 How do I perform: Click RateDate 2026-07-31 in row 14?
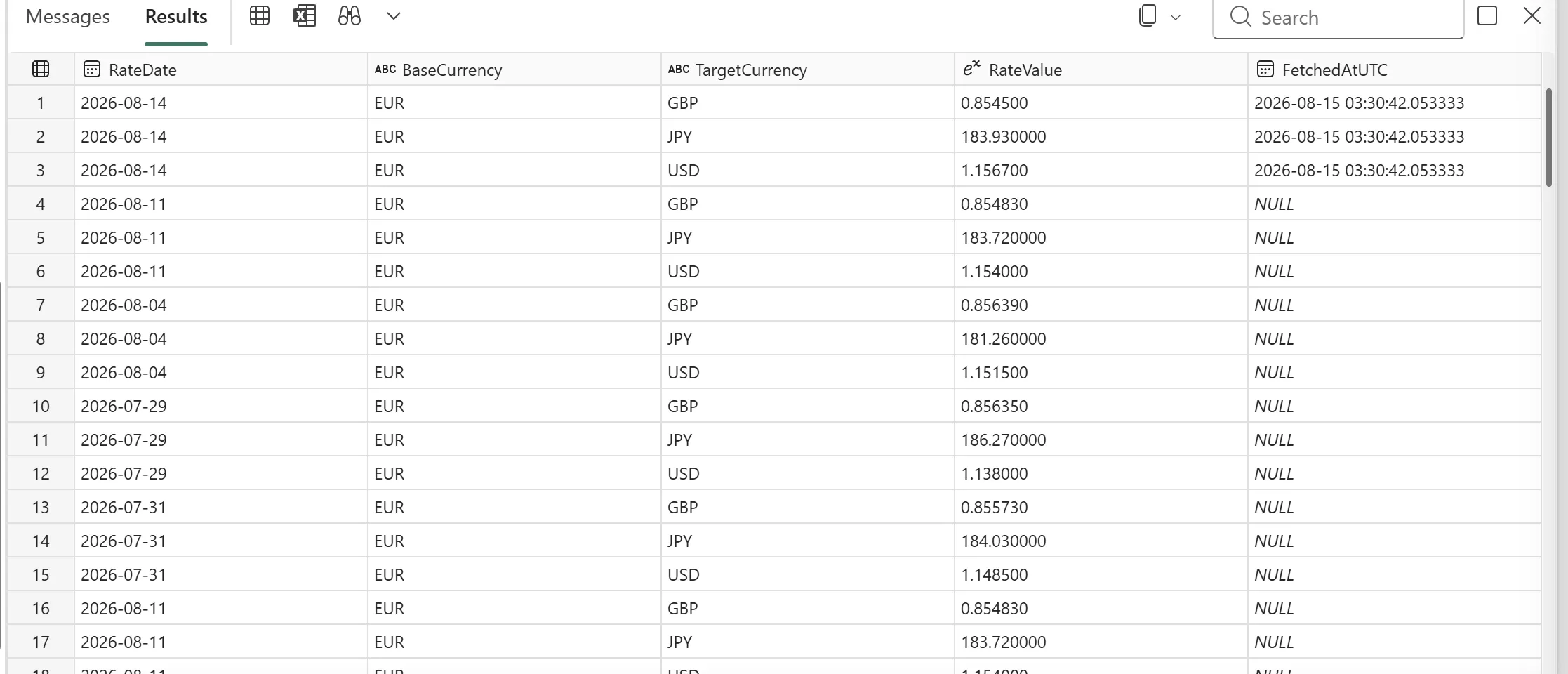[221, 541]
